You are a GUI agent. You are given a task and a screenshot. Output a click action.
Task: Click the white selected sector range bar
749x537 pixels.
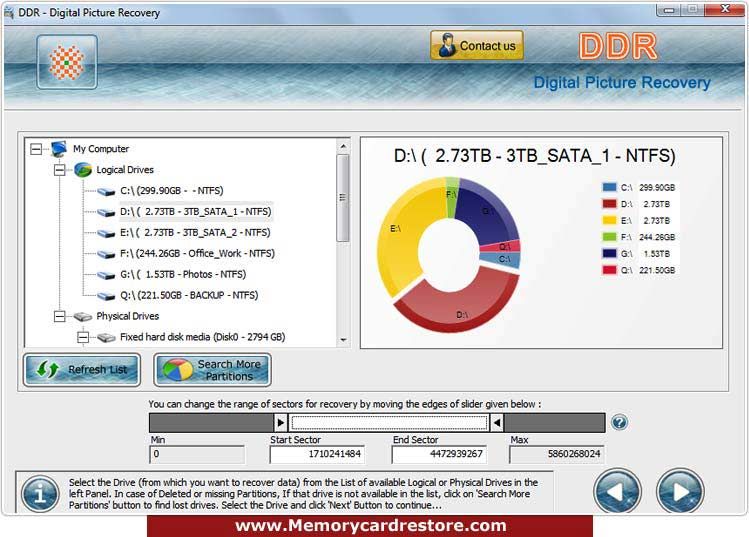(389, 423)
